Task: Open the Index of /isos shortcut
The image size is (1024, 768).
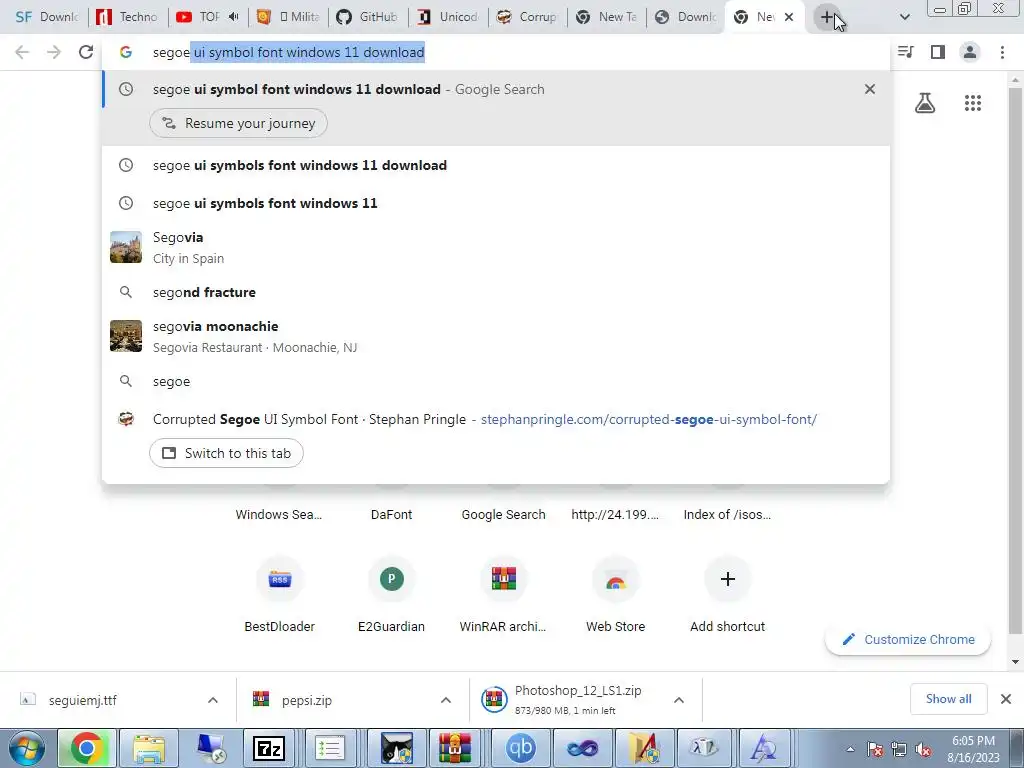Action: [728, 515]
